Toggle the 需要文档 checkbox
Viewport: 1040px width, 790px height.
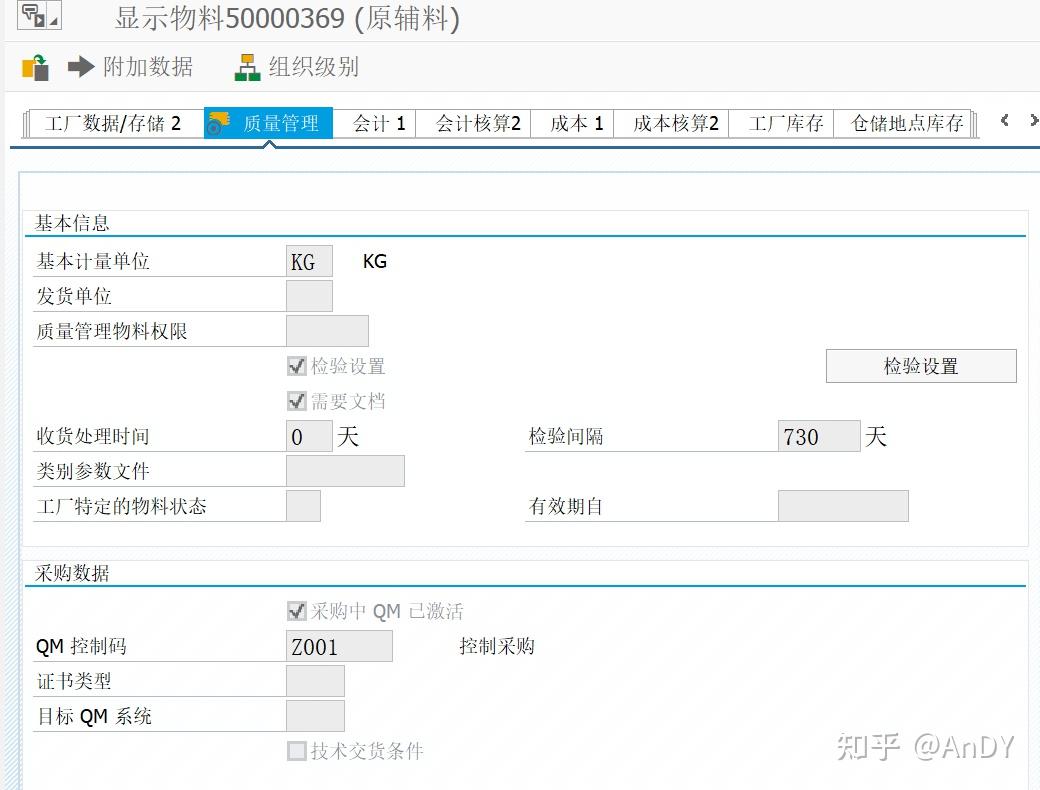[296, 400]
